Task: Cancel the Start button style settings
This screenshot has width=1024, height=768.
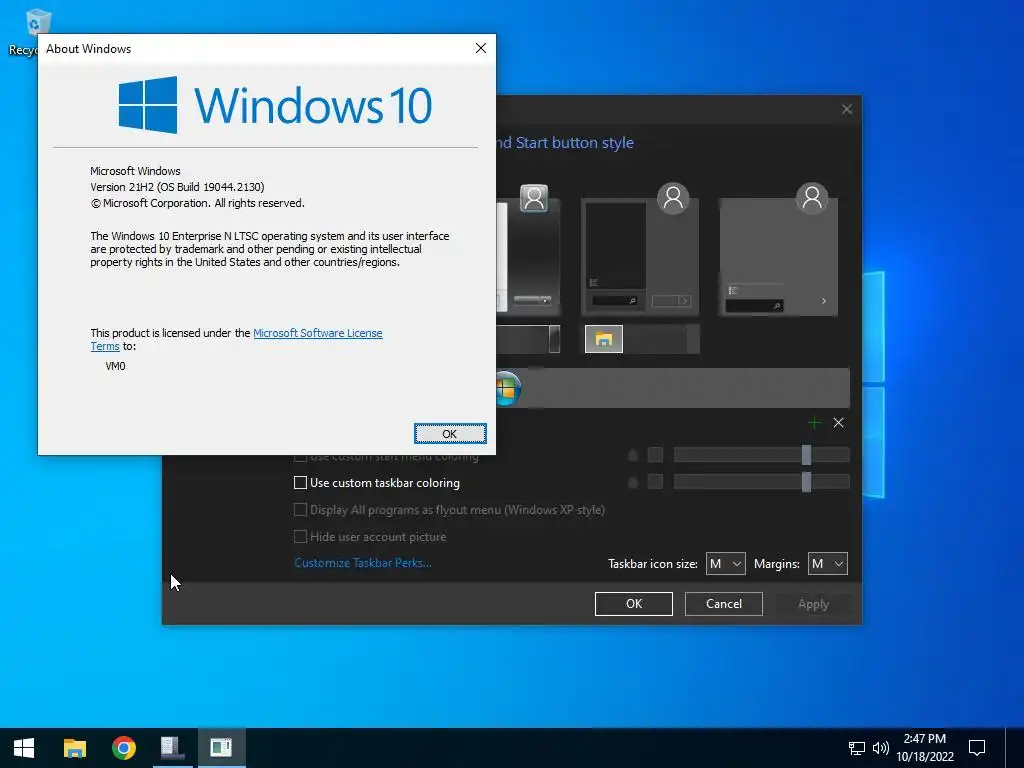Action: [x=724, y=604]
